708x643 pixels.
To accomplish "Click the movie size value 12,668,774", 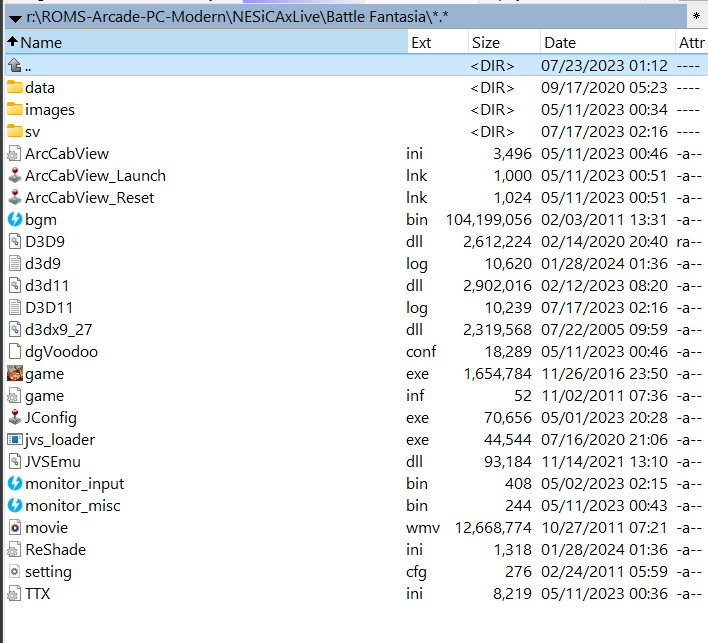I will (493, 528).
